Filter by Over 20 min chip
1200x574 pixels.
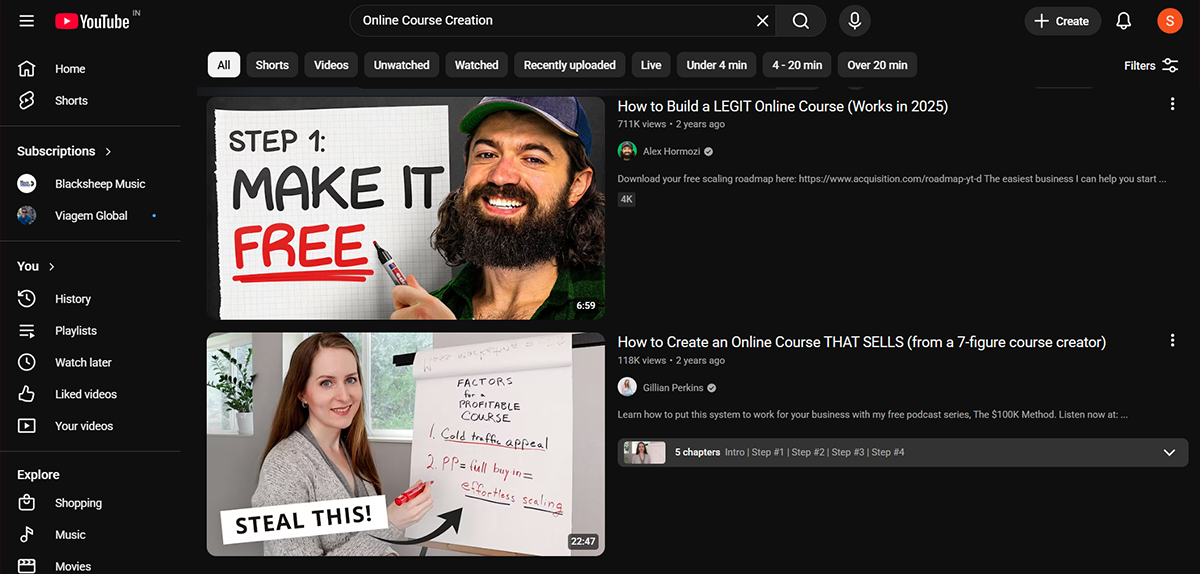(877, 65)
